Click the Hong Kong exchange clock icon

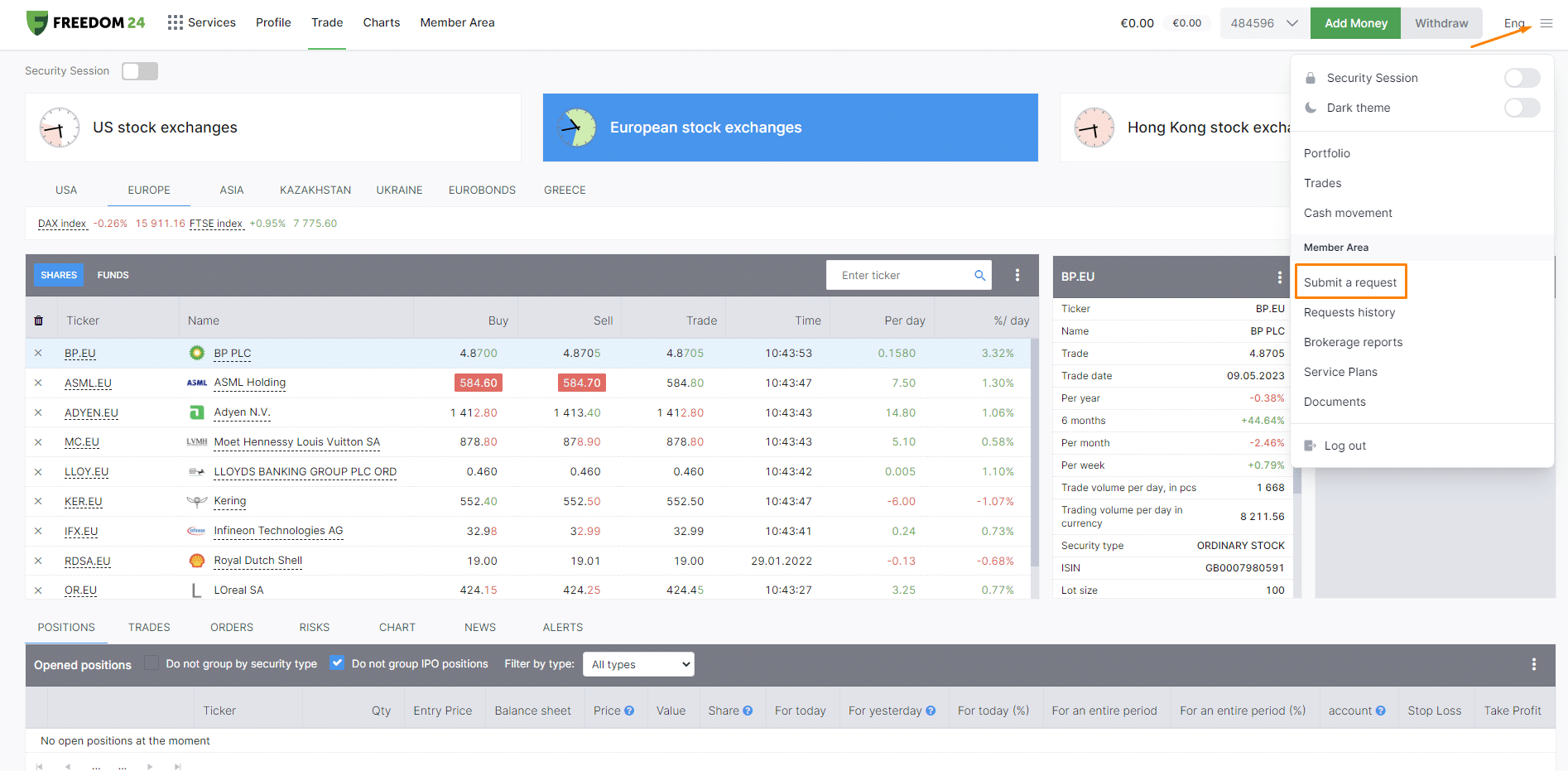1094,128
